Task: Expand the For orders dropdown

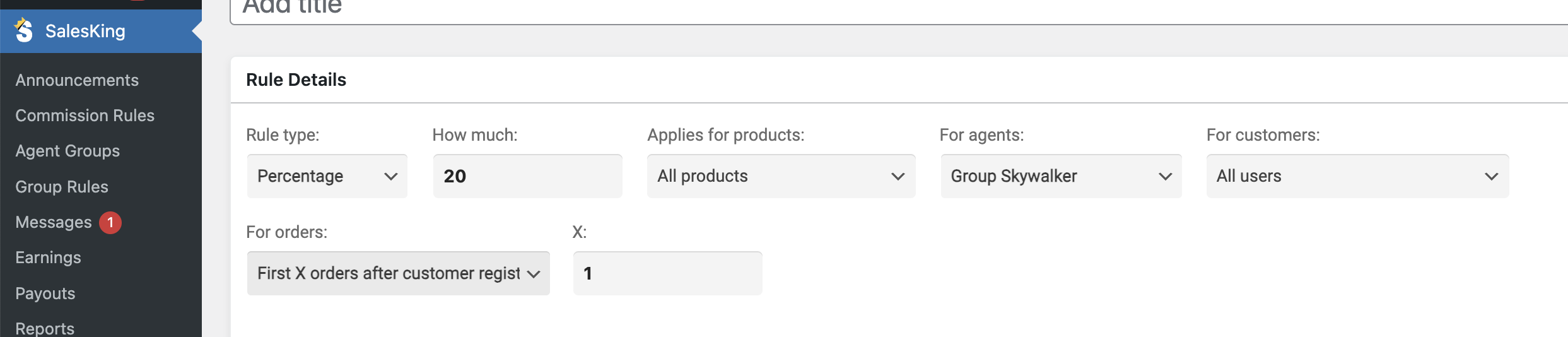Action: tap(399, 273)
